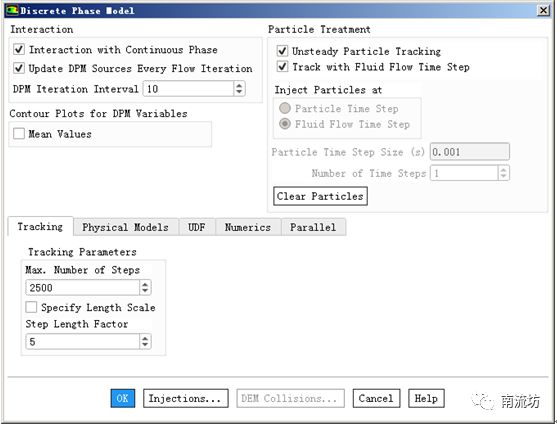The height and width of the screenshot is (426, 557).
Task: Click the Max. Number of Steps field
Action: click(x=82, y=287)
